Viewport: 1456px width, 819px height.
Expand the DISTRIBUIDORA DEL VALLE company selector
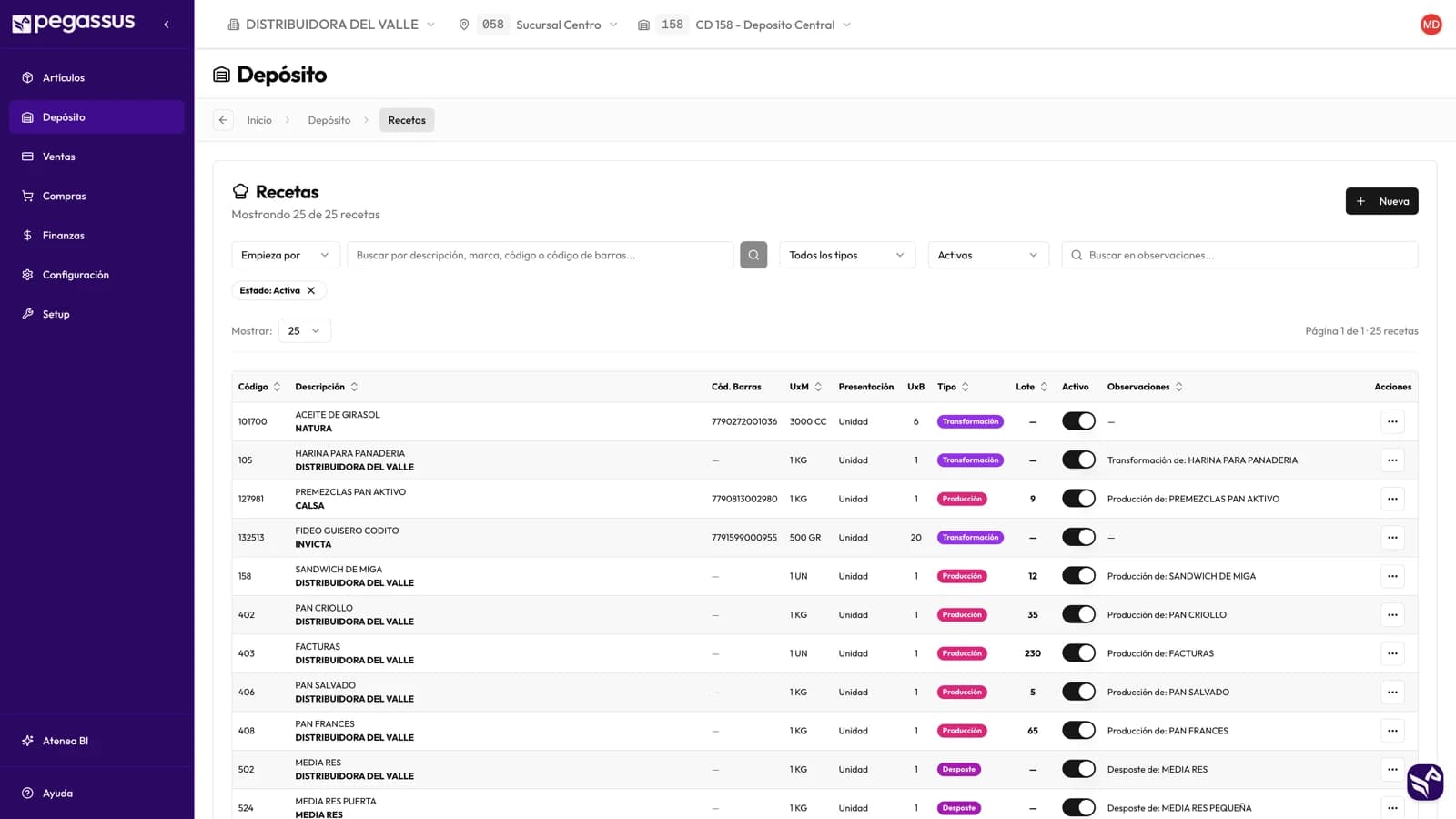pyautogui.click(x=331, y=25)
